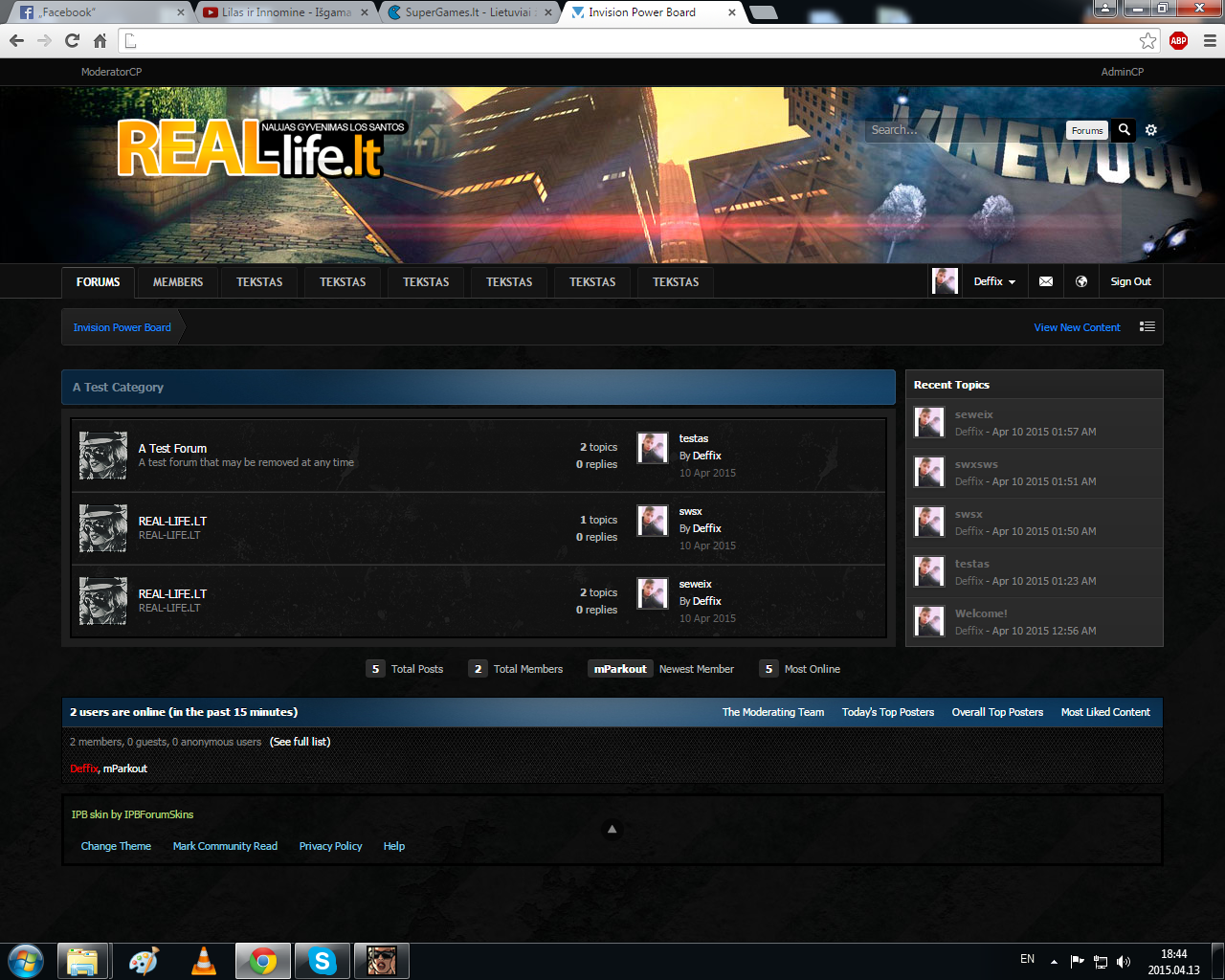Open the seweix last post link

tap(696, 584)
